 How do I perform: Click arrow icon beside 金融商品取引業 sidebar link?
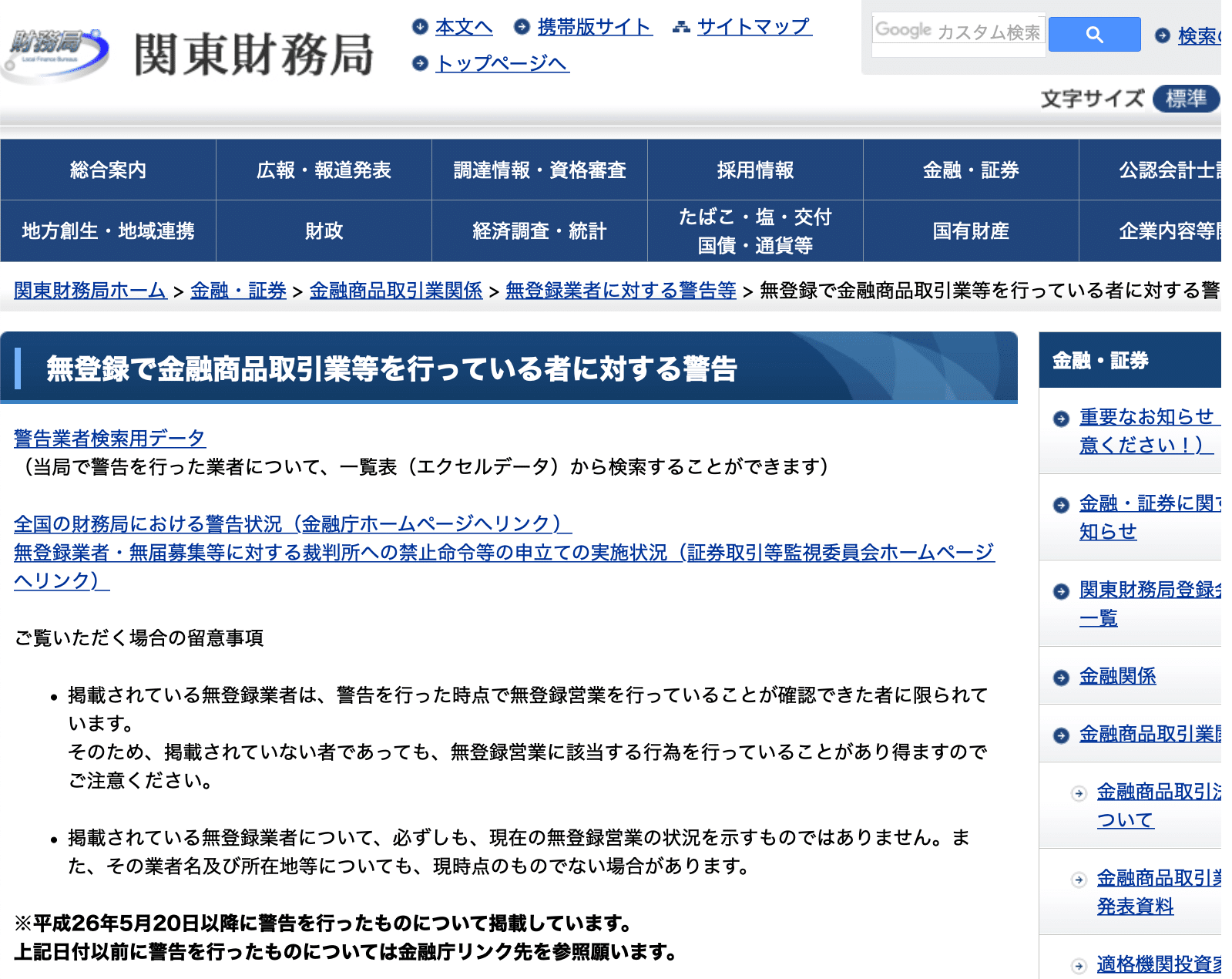[1061, 735]
